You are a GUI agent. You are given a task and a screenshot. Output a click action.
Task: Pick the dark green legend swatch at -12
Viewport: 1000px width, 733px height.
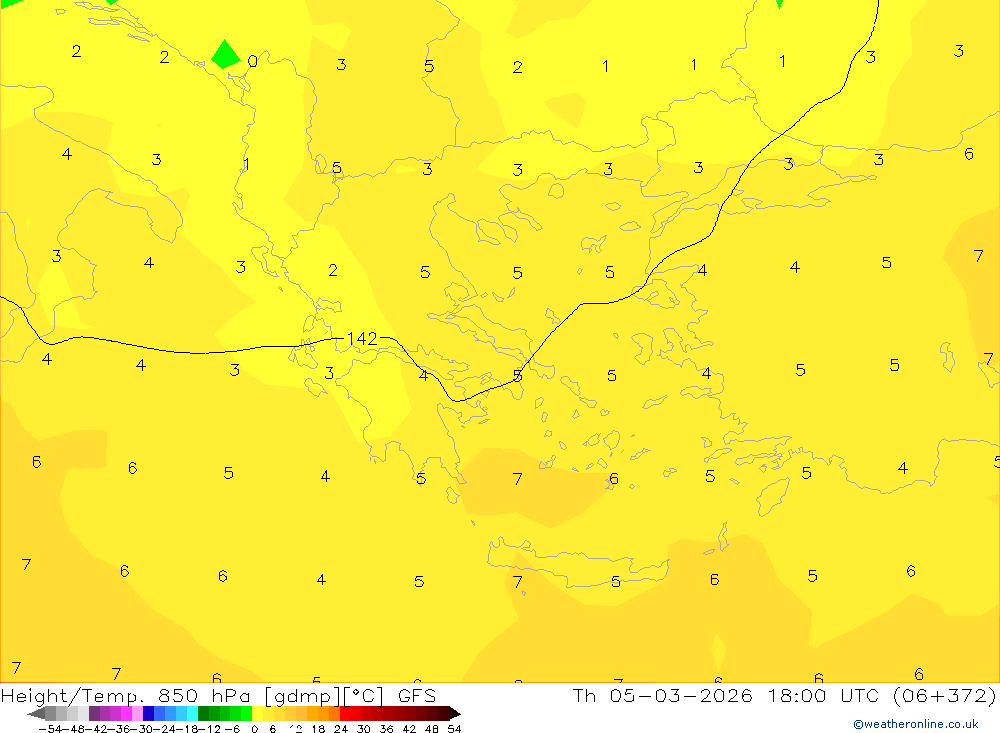(x=203, y=713)
